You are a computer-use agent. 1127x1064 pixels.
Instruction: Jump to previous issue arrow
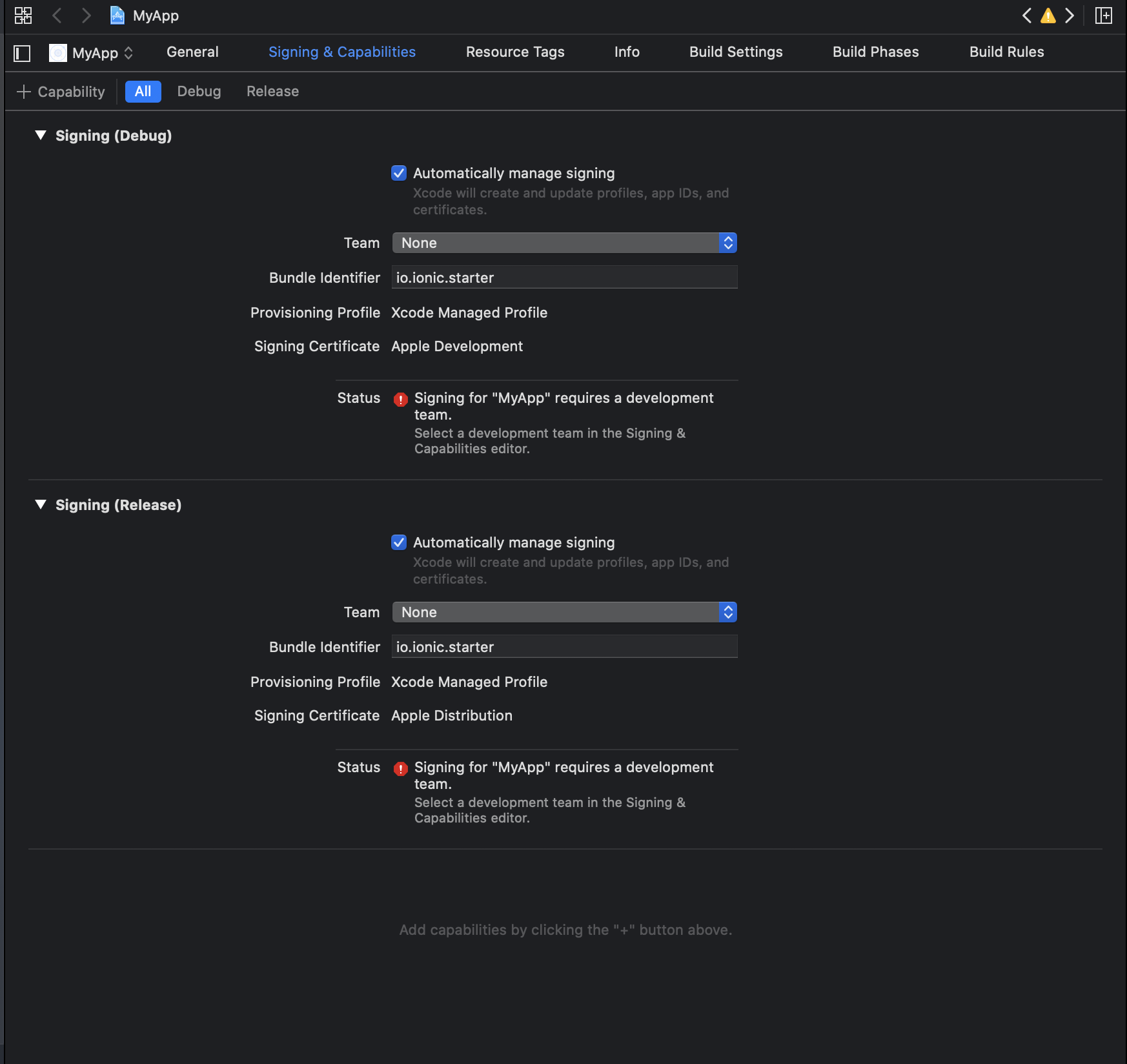click(1027, 15)
